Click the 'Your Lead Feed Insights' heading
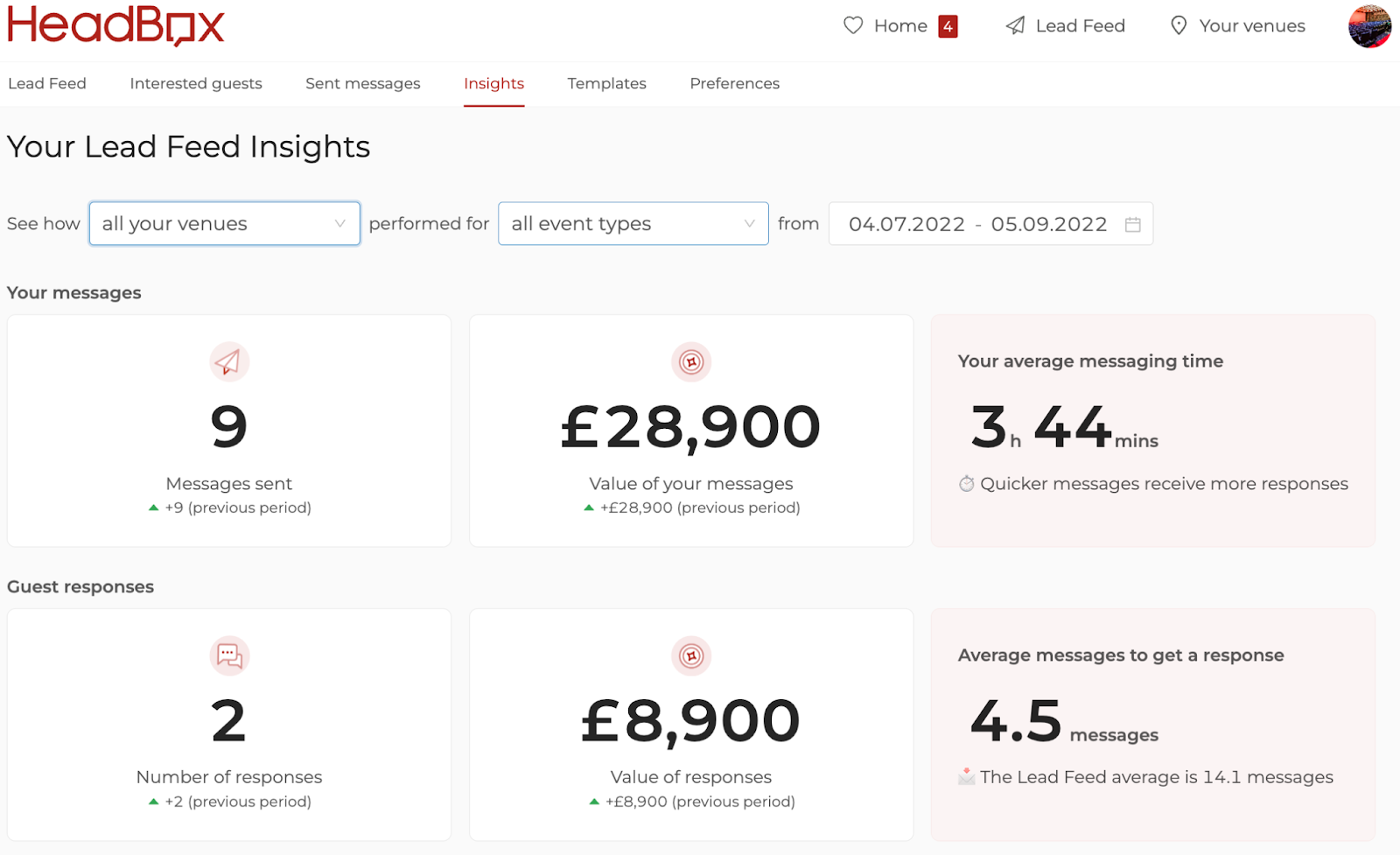 (189, 147)
